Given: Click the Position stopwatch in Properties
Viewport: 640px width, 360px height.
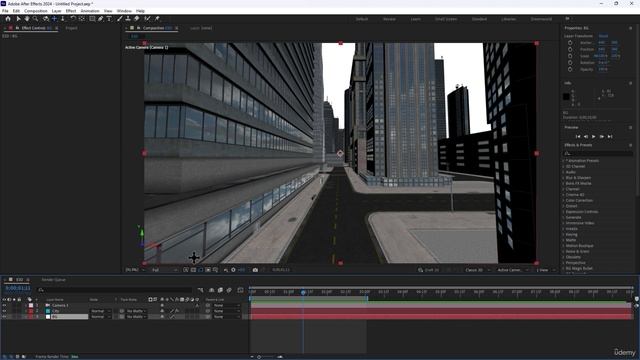Looking at the screenshot, I should [570, 49].
